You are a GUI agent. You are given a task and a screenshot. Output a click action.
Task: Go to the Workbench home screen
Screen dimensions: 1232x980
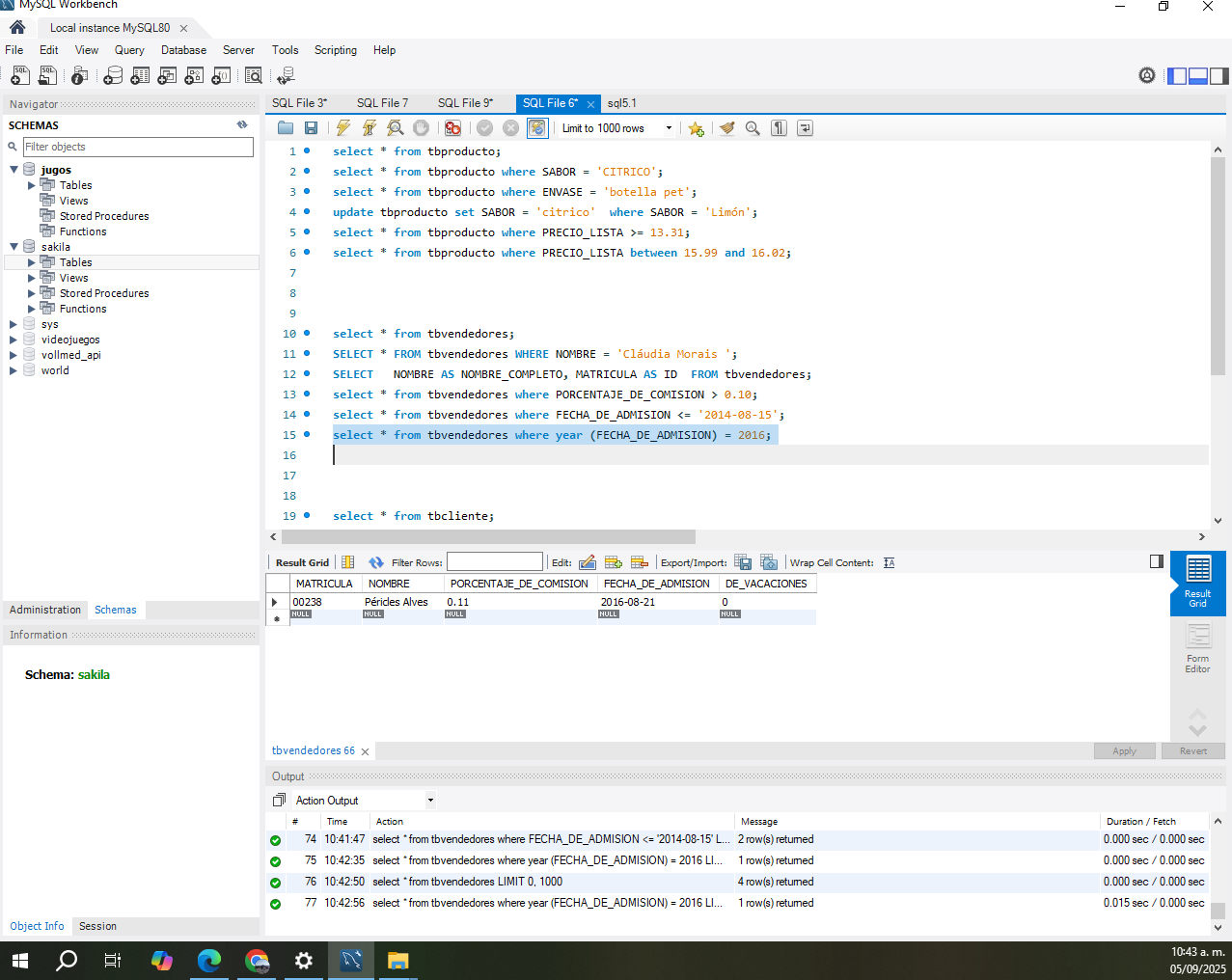point(17,27)
